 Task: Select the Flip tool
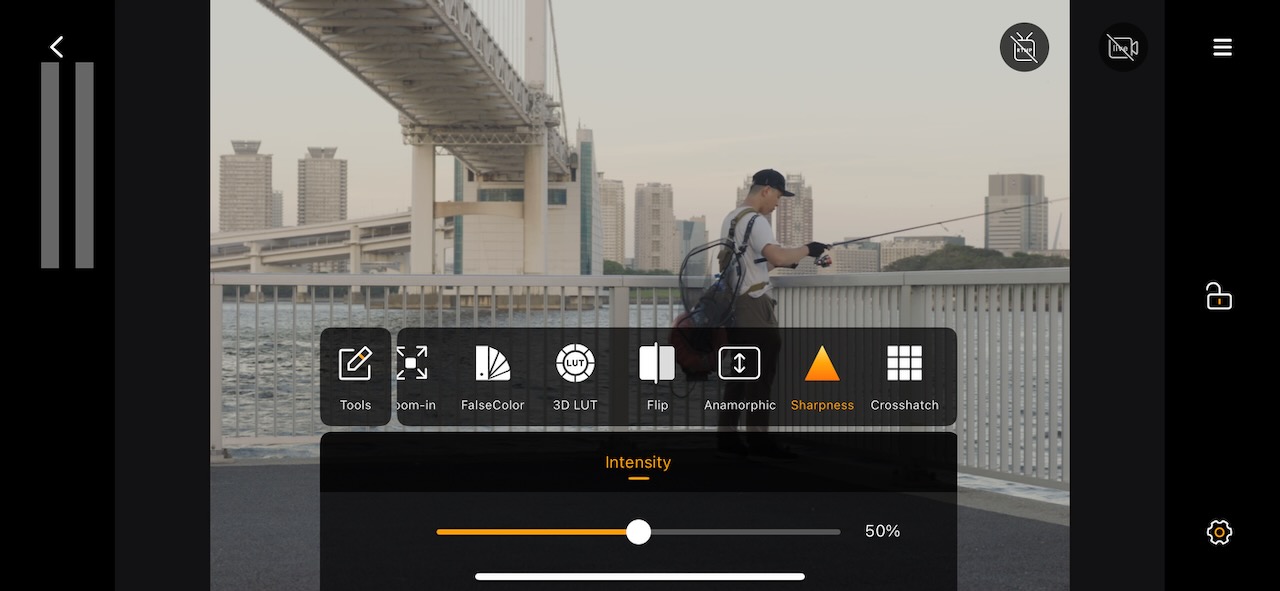click(x=657, y=377)
